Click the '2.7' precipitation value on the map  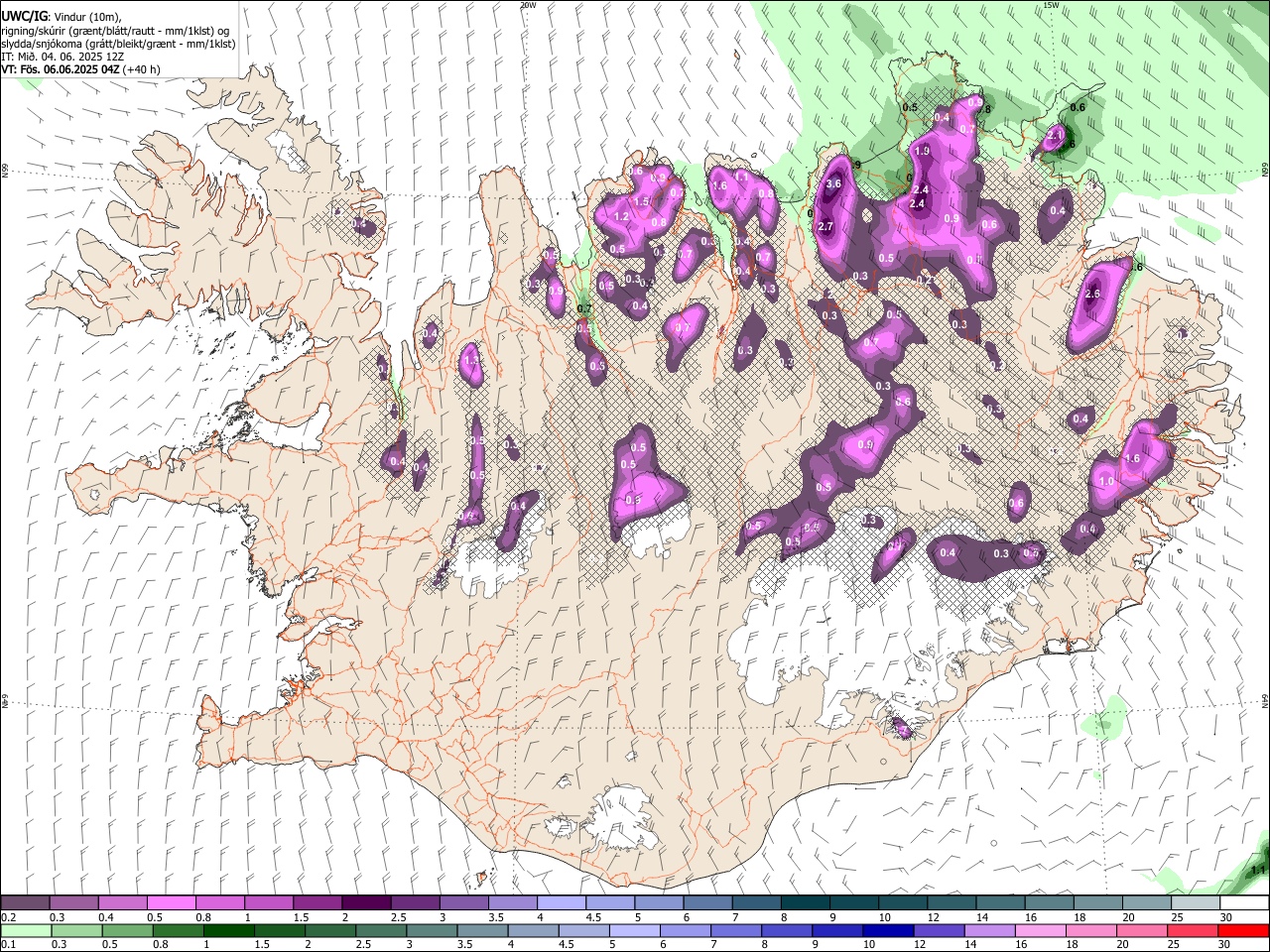(x=825, y=227)
